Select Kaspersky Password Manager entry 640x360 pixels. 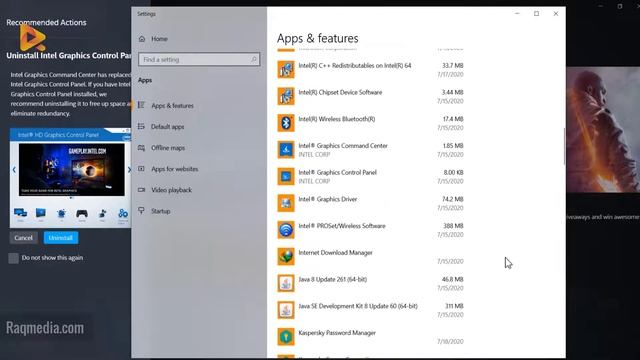[371, 337]
